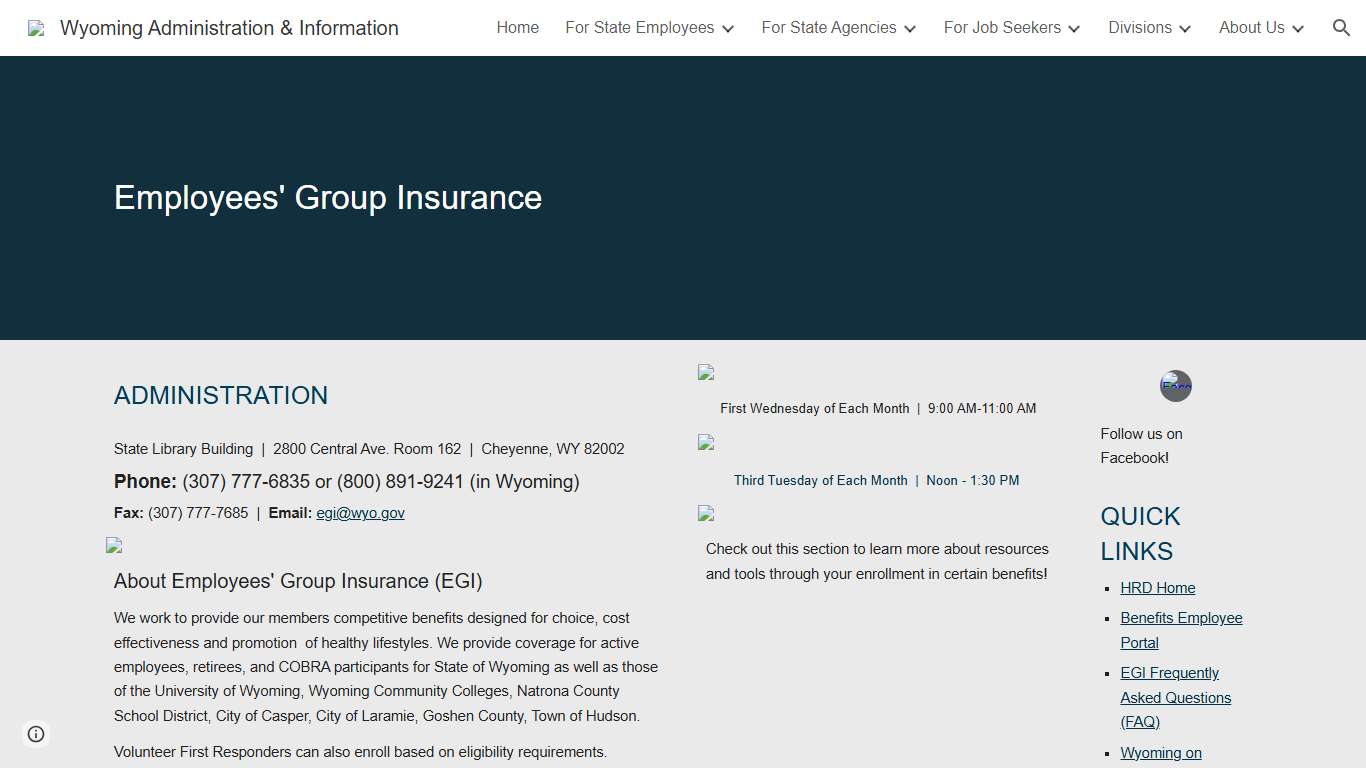Screen dimensions: 1366x768
Task: Expand the Divisions dropdown
Action: point(1148,28)
